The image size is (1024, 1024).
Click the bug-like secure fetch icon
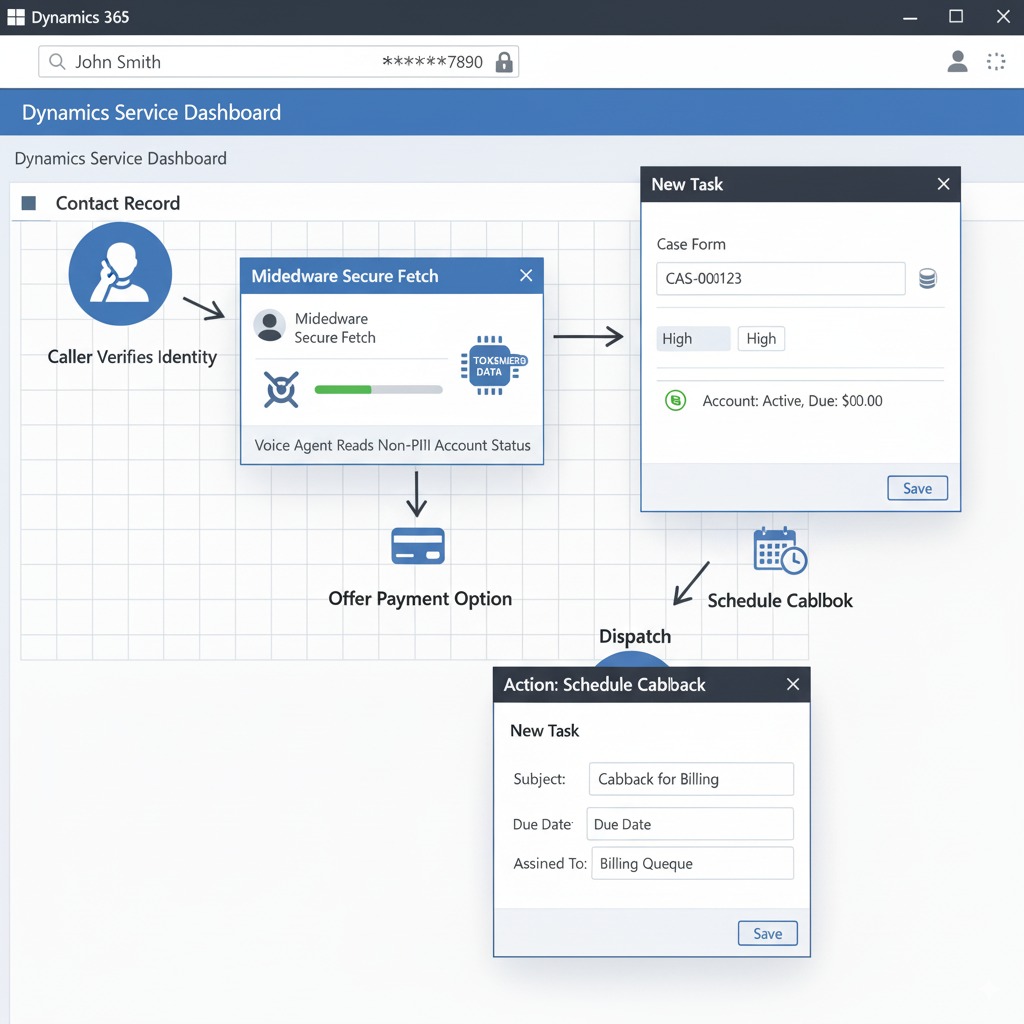[281, 389]
